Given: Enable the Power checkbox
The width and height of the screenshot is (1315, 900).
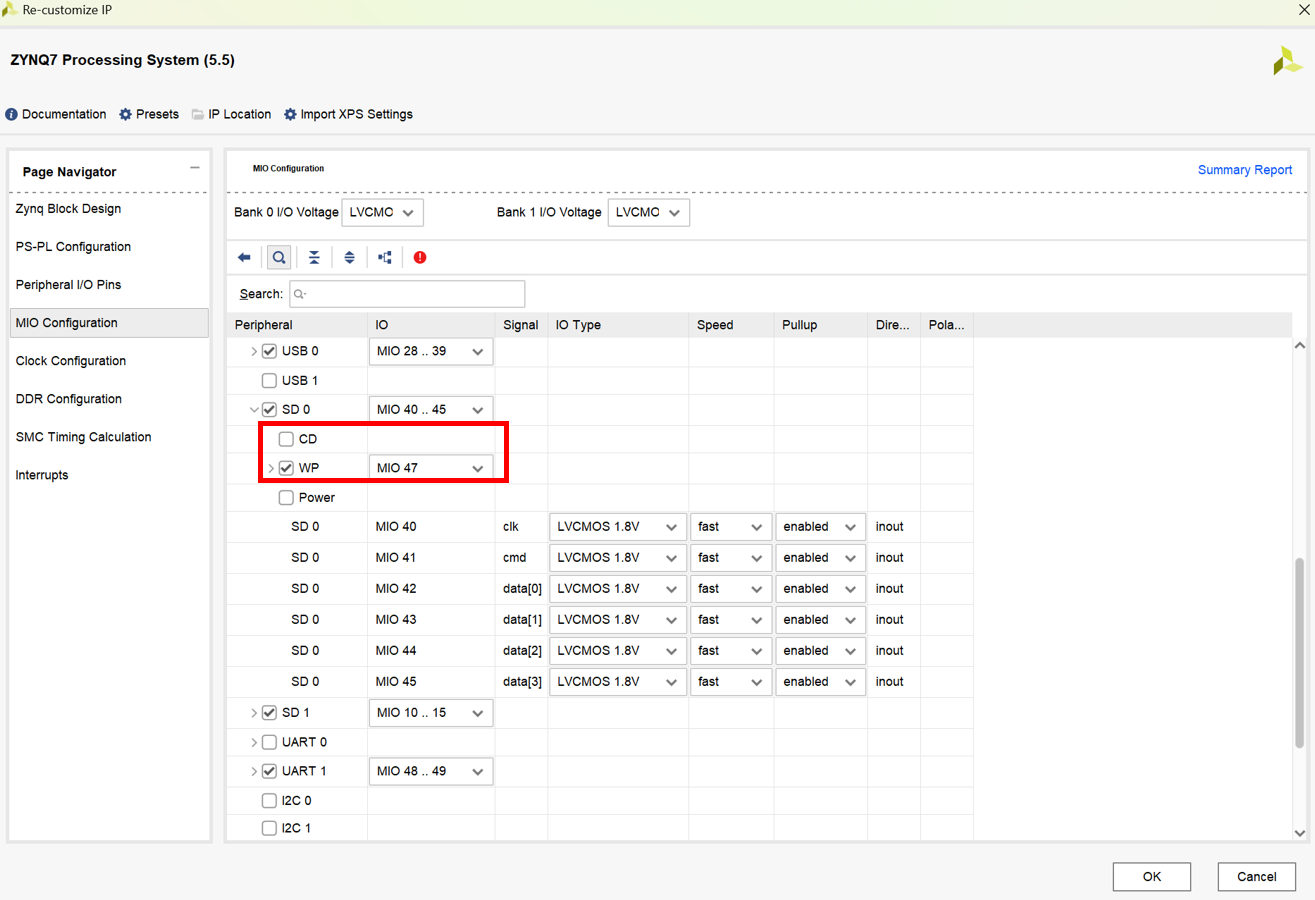Looking at the screenshot, I should 286,497.
